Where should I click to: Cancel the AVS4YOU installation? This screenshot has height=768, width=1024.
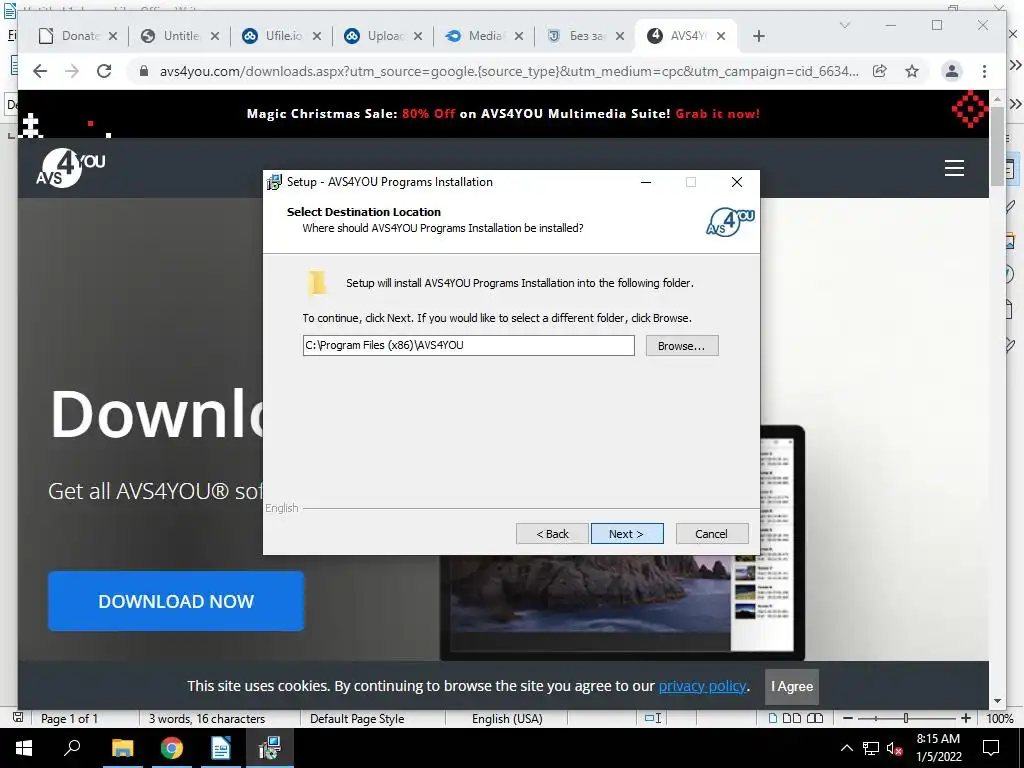click(712, 534)
